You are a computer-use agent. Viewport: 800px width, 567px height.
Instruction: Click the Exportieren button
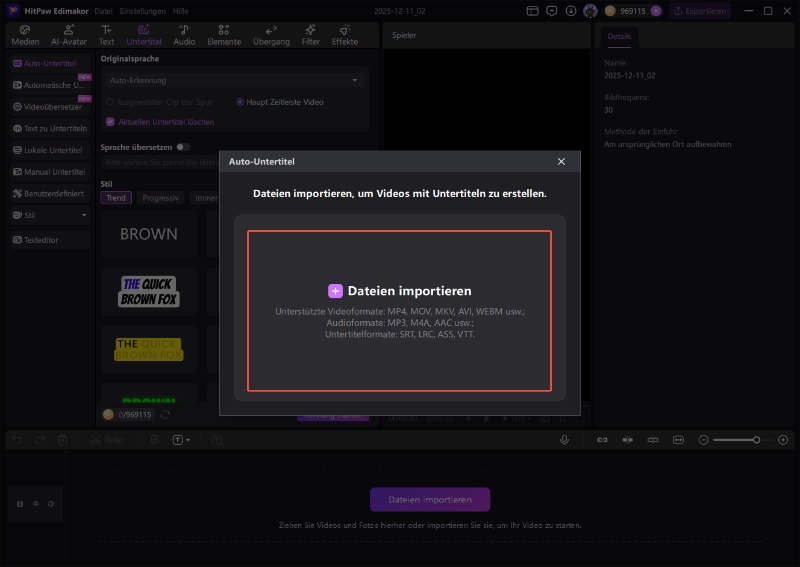click(x=700, y=11)
